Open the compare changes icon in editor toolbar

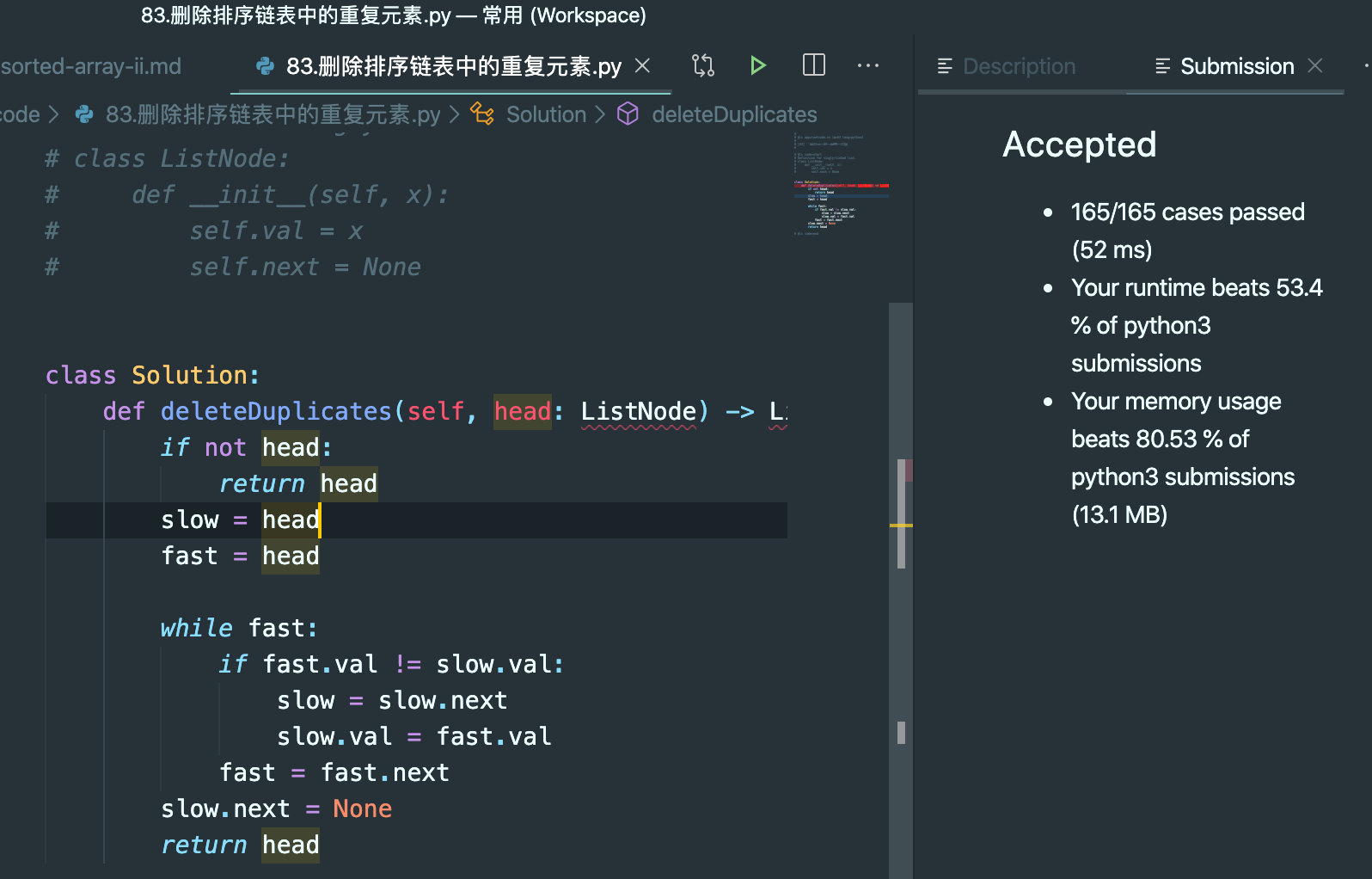[x=703, y=65]
